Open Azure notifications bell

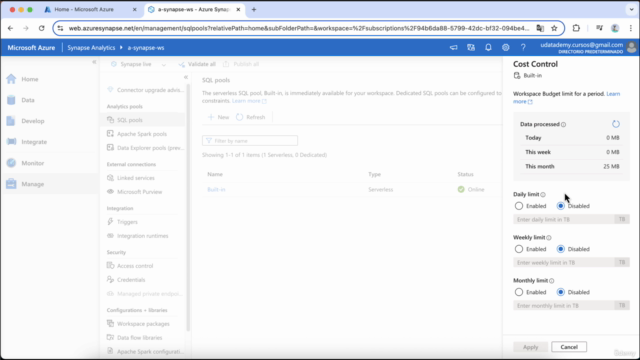pos(488,48)
